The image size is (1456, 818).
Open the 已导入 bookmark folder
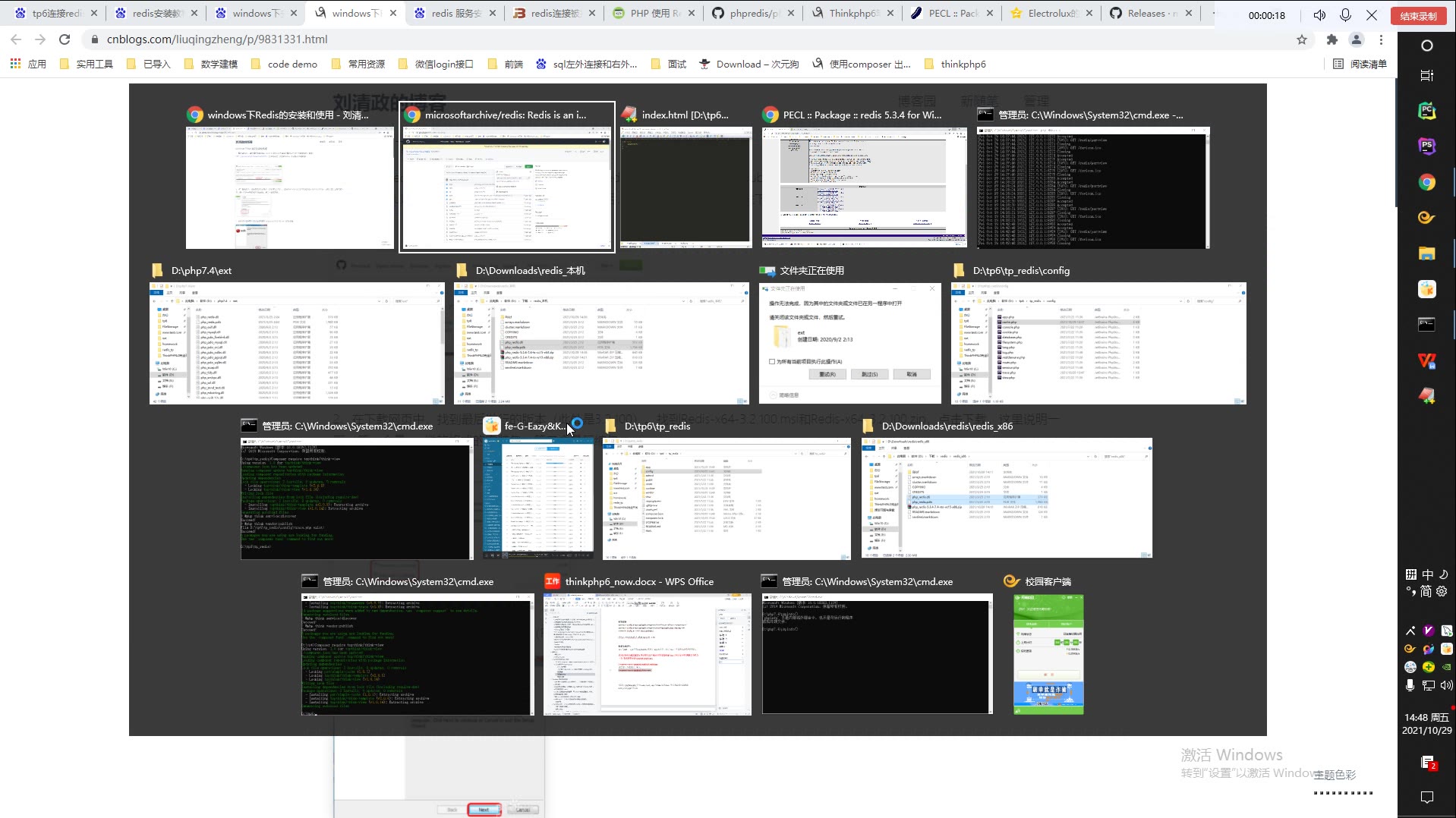point(148,64)
